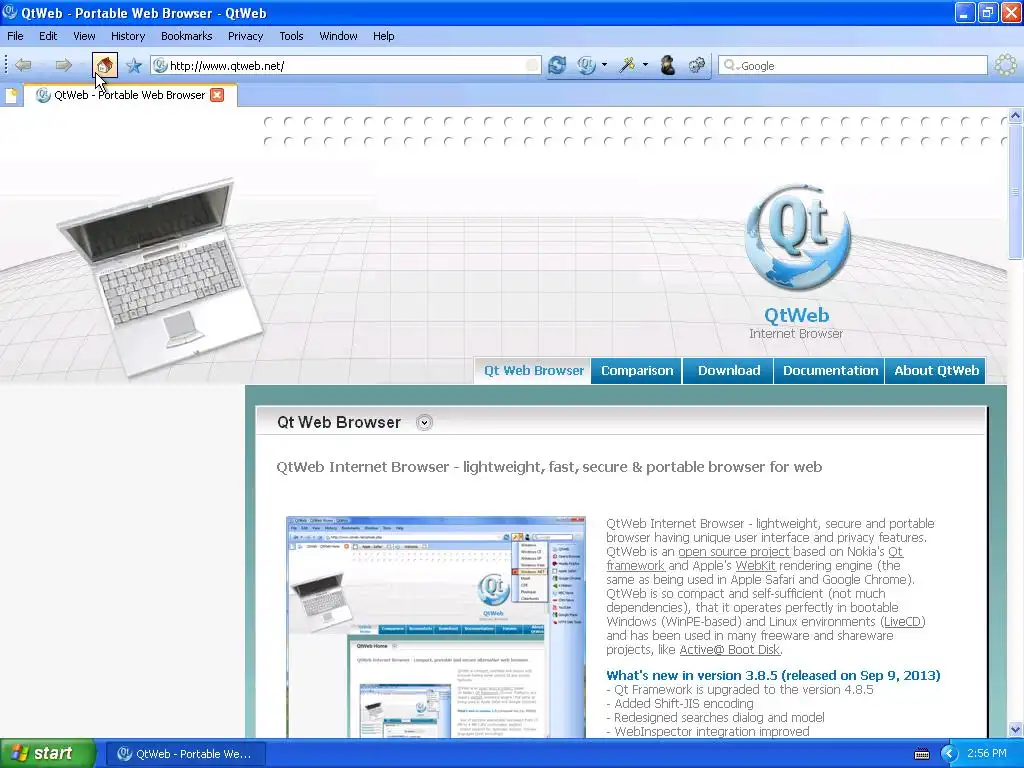Close the QtWeb - Portable Web Browser tab

(x=217, y=95)
